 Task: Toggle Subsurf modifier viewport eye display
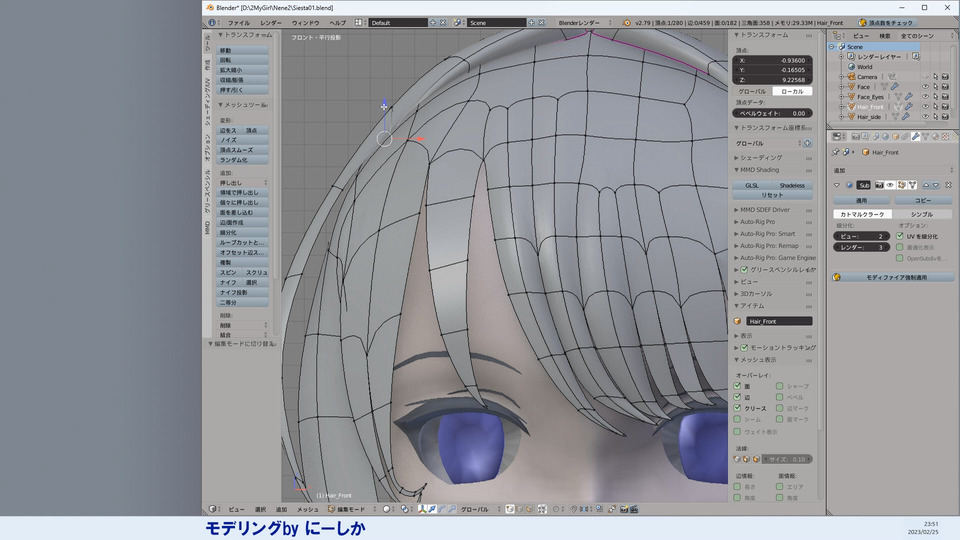(890, 185)
